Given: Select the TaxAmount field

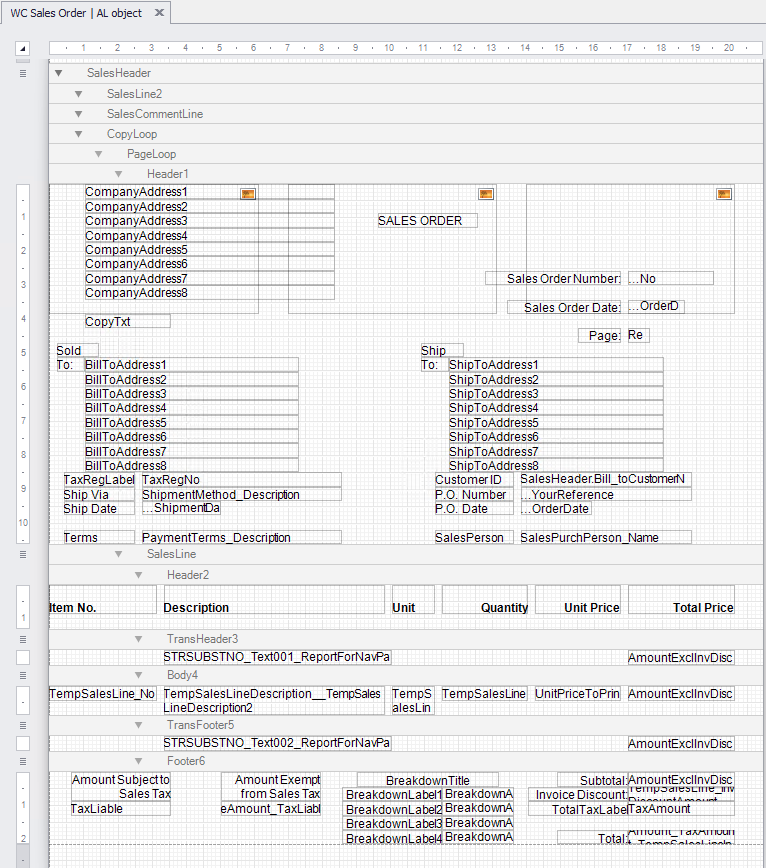Looking at the screenshot, I should [681, 809].
